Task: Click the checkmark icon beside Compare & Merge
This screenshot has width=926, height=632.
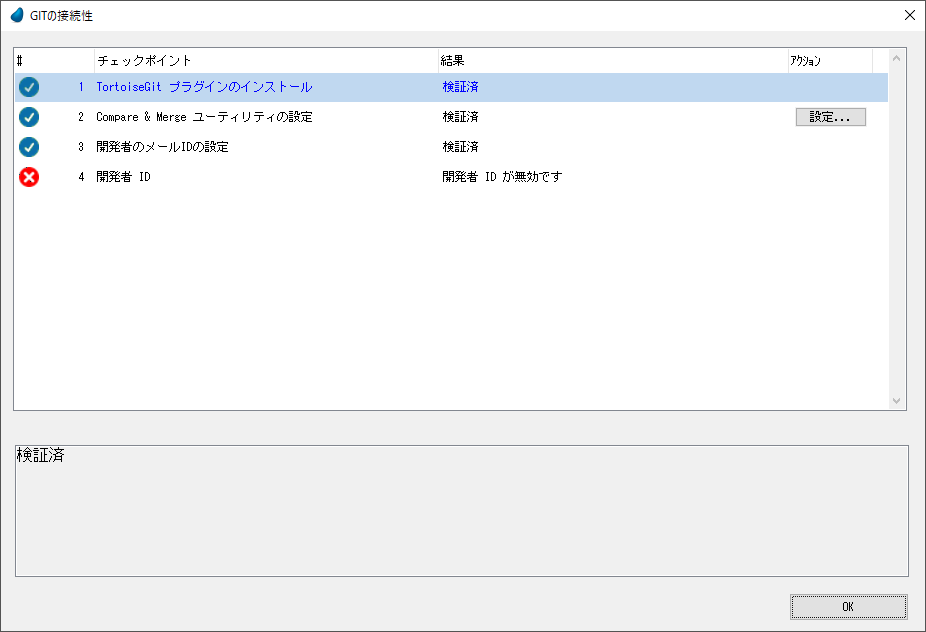Action: pyautogui.click(x=29, y=117)
